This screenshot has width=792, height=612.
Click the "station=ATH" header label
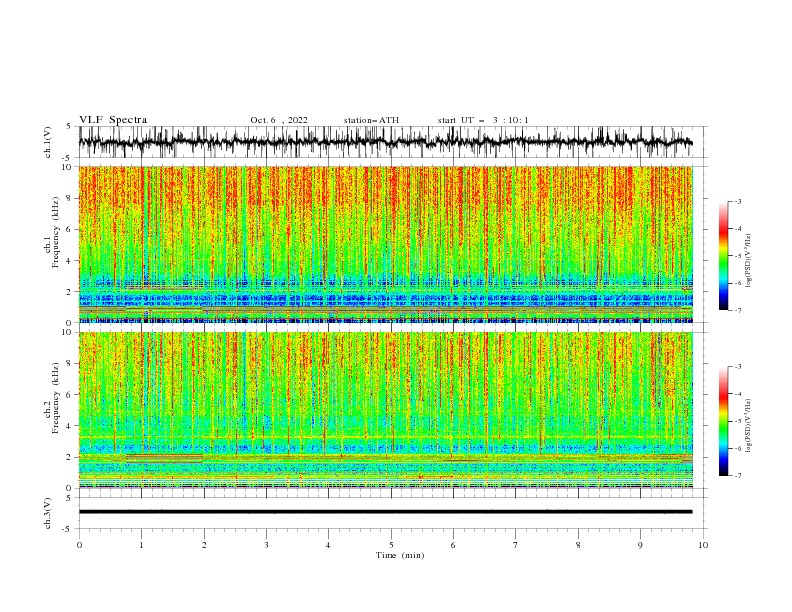(x=371, y=120)
